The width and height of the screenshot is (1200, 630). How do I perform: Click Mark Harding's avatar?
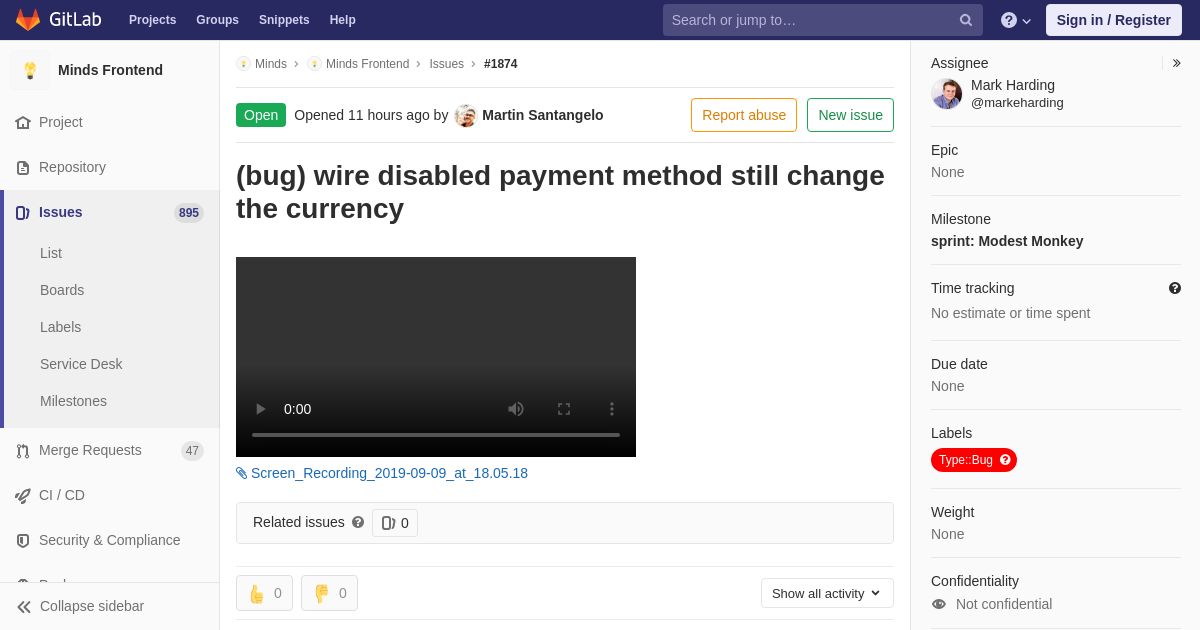pos(947,94)
